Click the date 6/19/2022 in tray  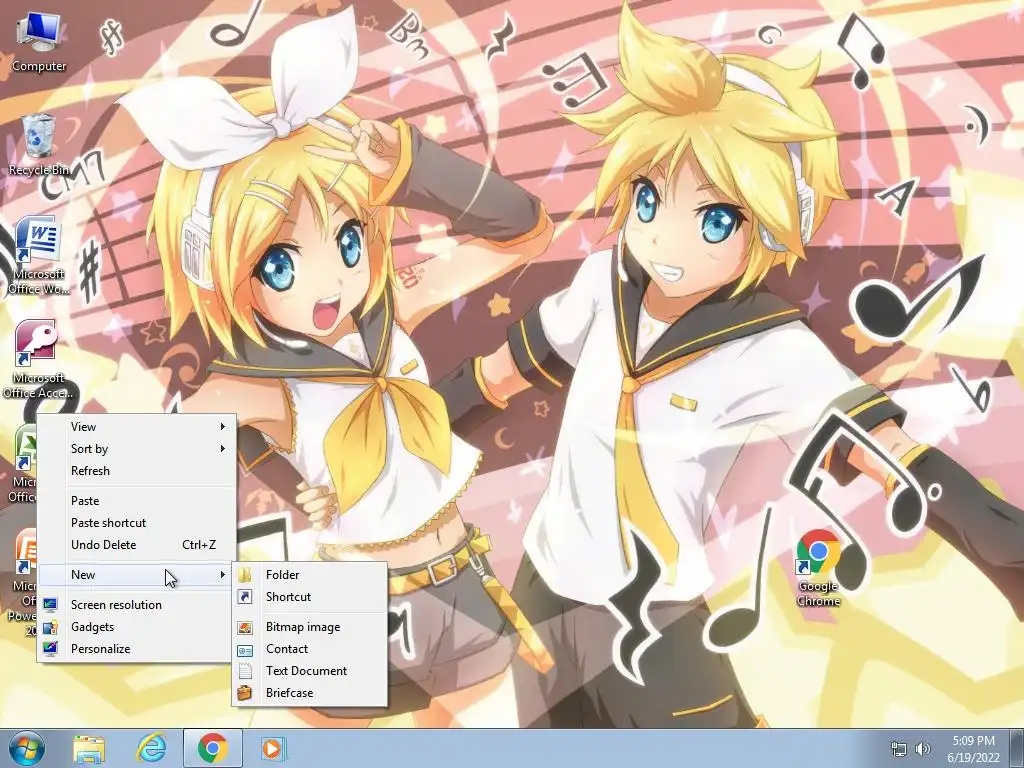[x=973, y=758]
